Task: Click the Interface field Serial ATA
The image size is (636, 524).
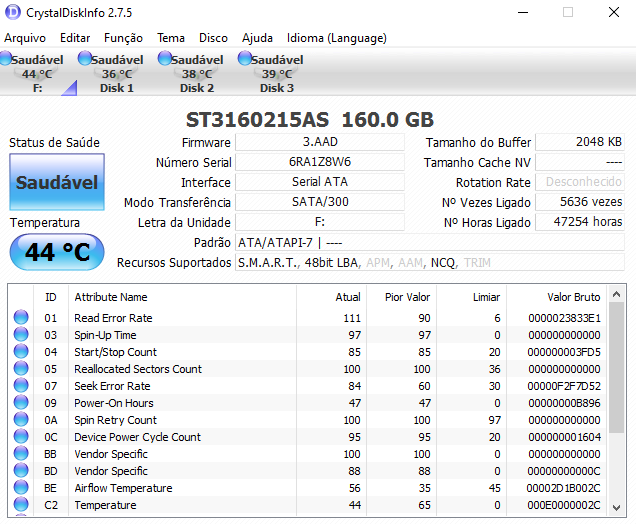Action: click(320, 182)
